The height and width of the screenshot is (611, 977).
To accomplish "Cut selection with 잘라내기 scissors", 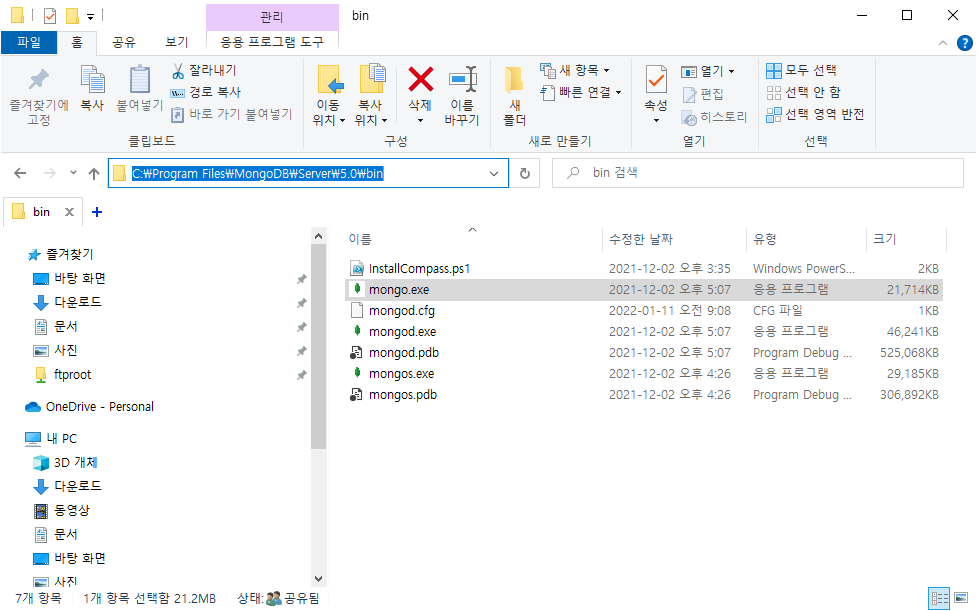I will tap(204, 70).
